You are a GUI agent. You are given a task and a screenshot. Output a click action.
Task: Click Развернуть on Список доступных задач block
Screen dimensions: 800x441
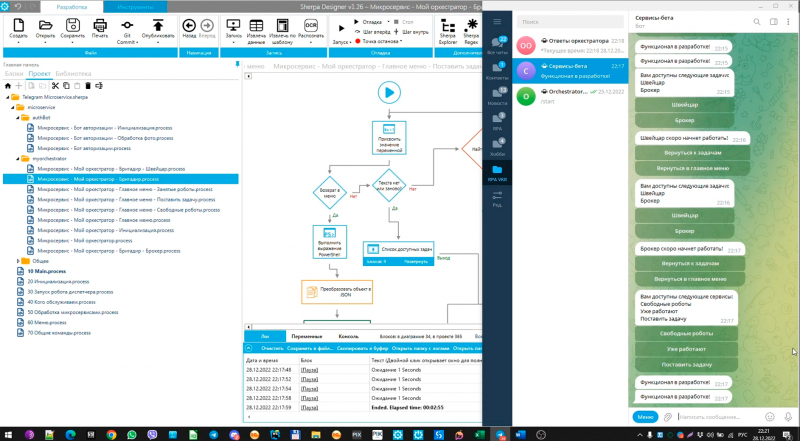(x=414, y=261)
